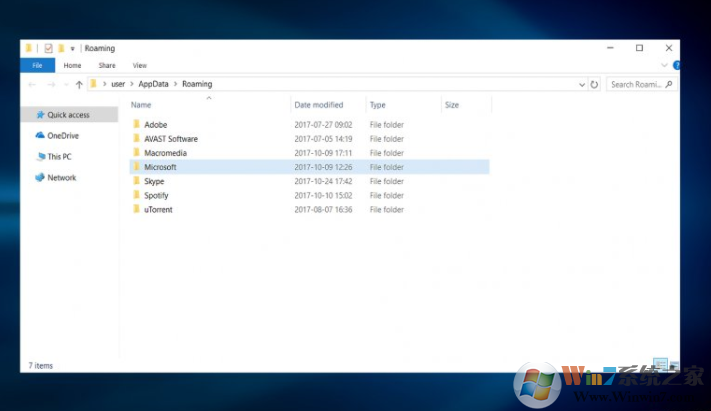711x411 pixels.
Task: Open the Share ribbon tab
Action: (106, 65)
